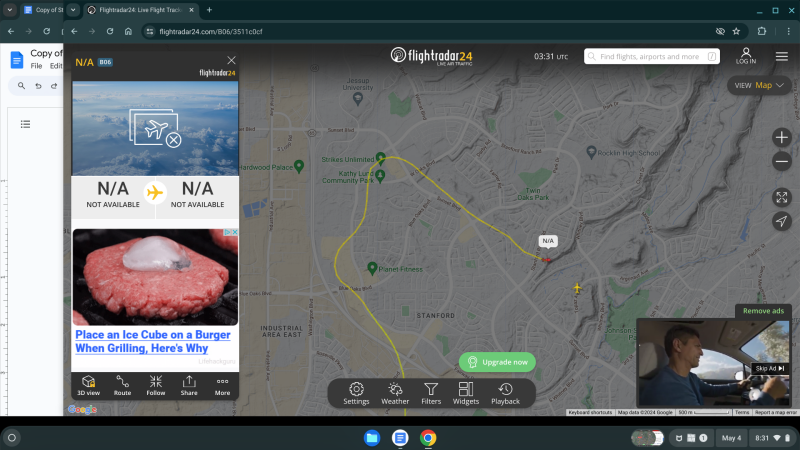Share the selected flight
The width and height of the screenshot is (800, 450).
coord(189,385)
